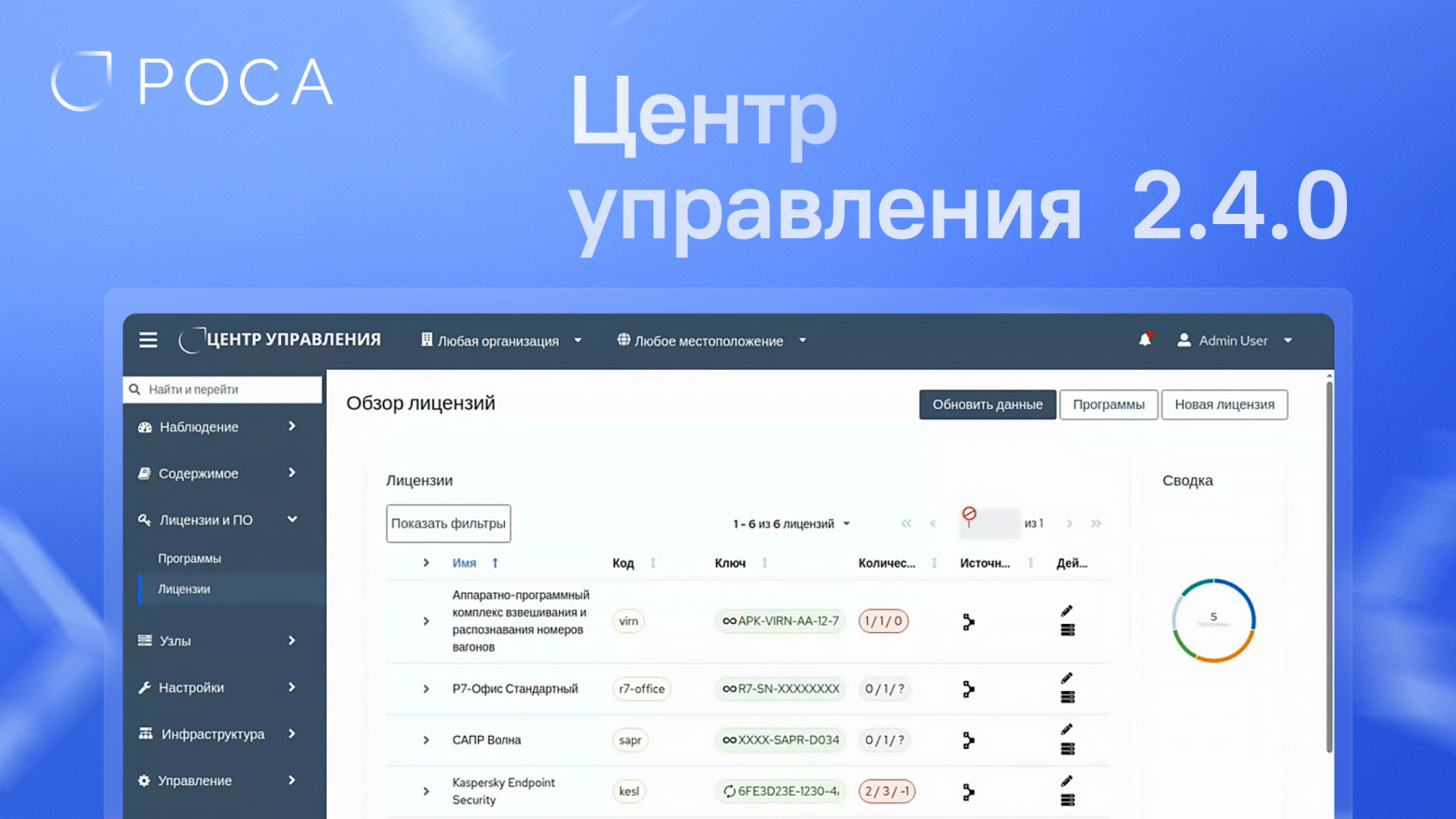Expand the Kaspersky Endpoint Security row
The image size is (1456, 819).
[426, 792]
